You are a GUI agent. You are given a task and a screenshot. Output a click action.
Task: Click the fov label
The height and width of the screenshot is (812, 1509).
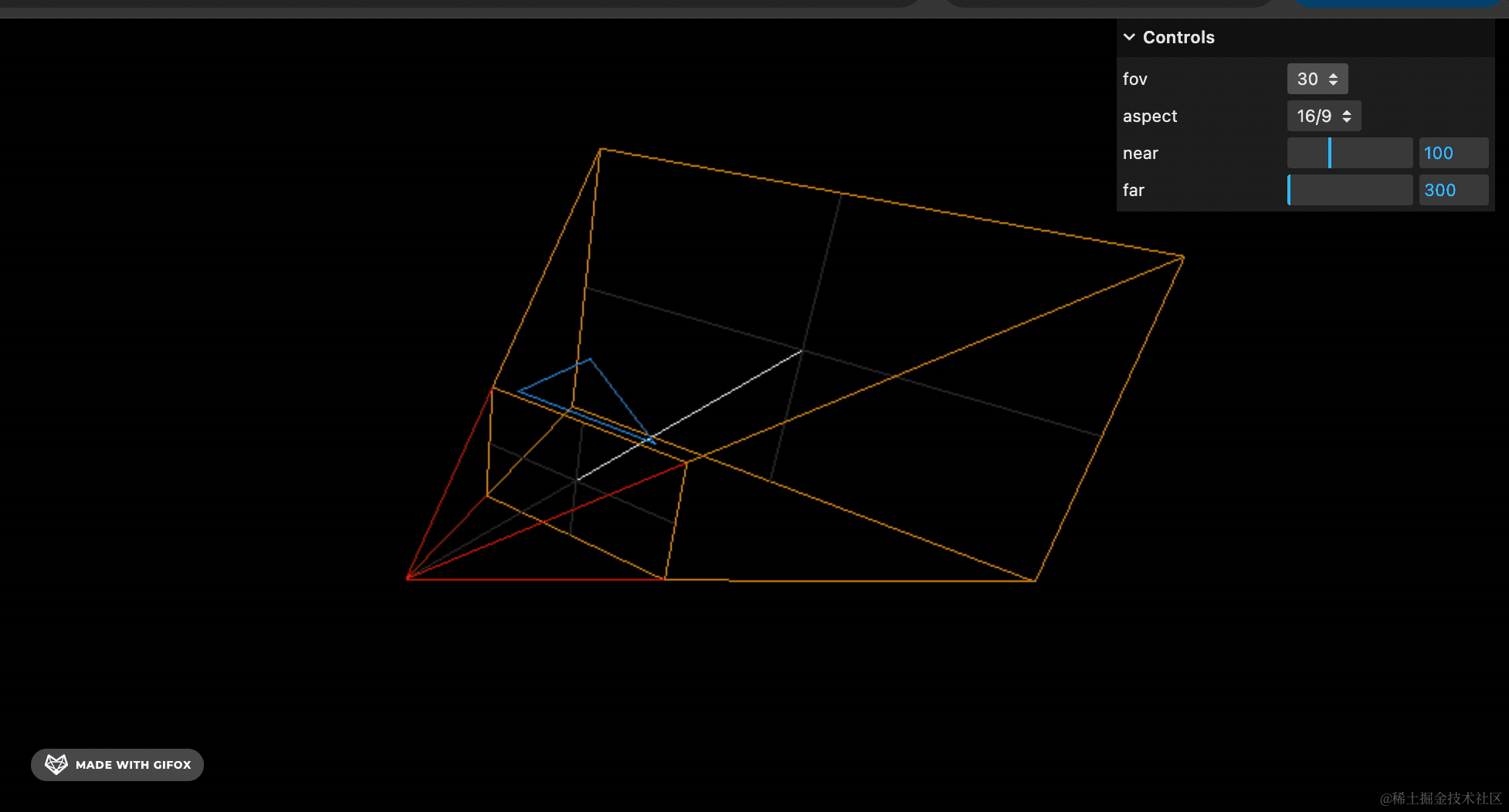pos(1135,79)
